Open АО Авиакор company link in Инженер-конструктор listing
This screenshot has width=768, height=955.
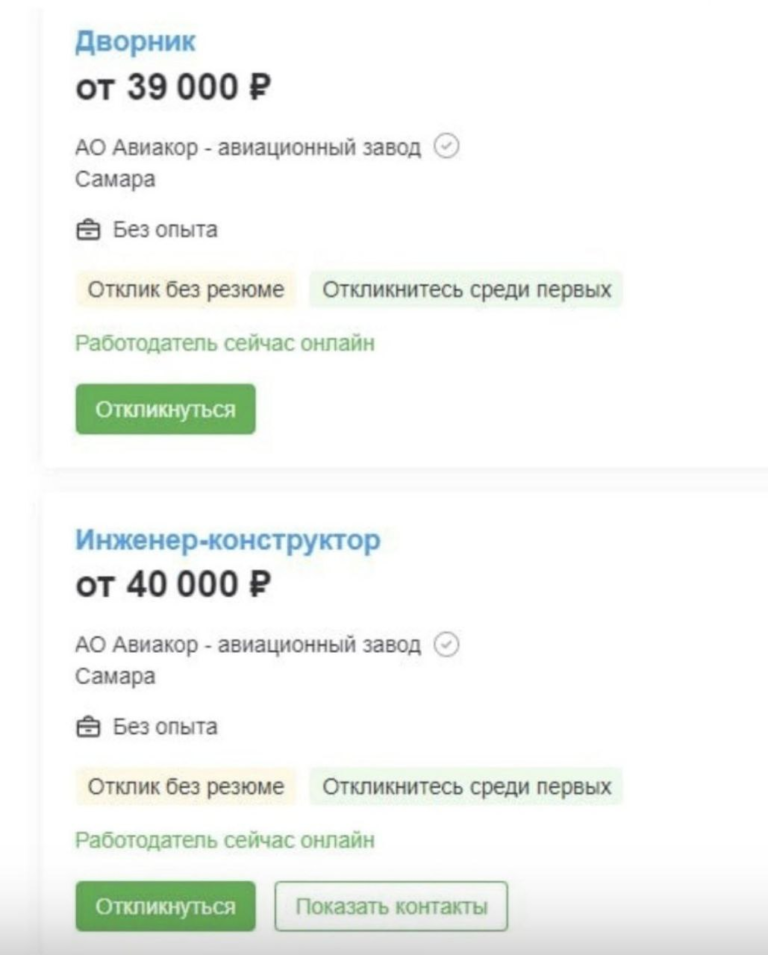[248, 645]
